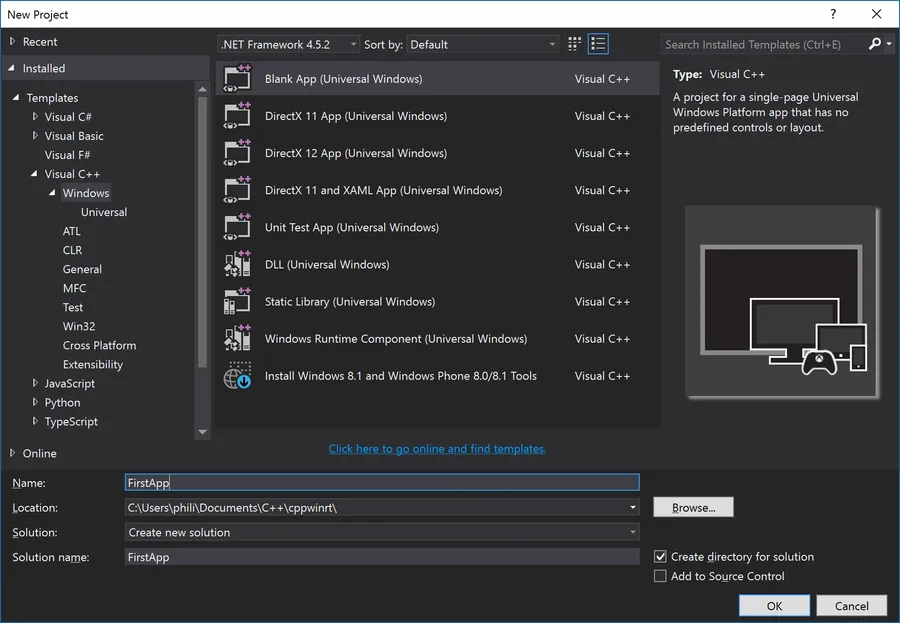Collapse the Installed section
This screenshot has width=900, height=623.
click(11, 68)
